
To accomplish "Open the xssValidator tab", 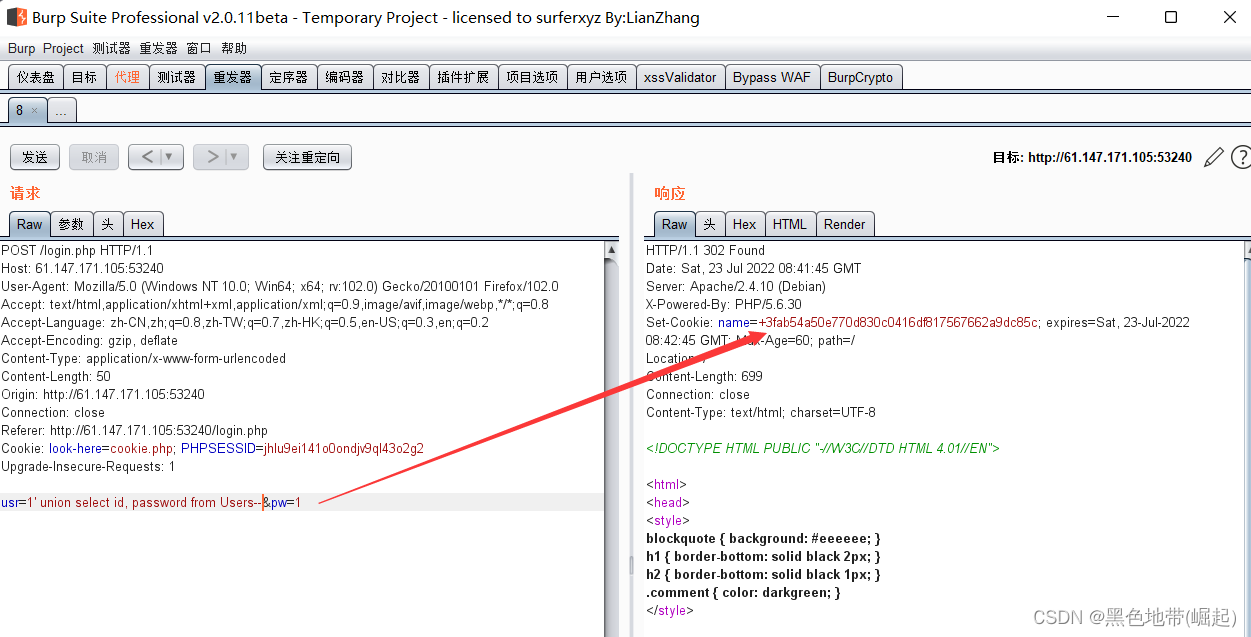I will point(680,77).
